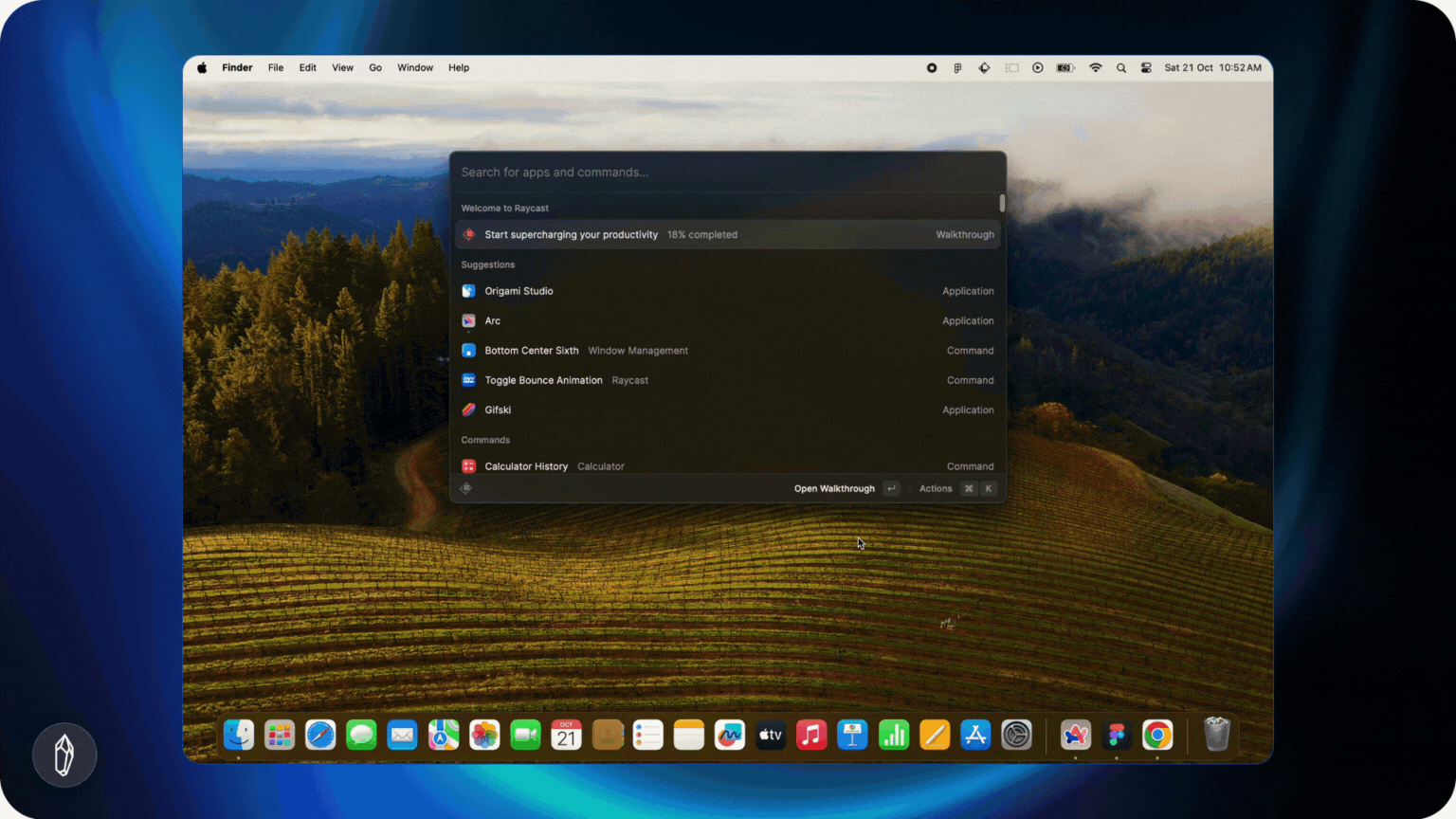The height and width of the screenshot is (819, 1456).
Task: Click the screen recording status icon in menu bar
Action: (x=932, y=68)
